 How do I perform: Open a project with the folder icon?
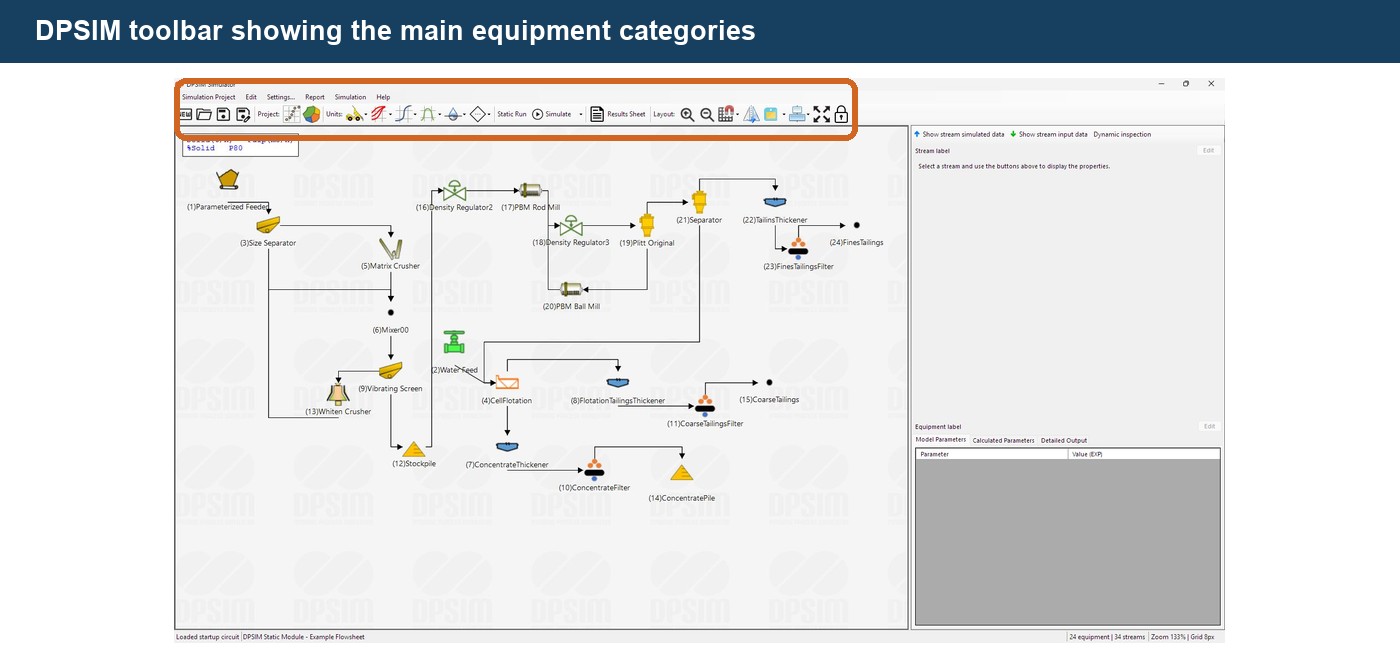pyautogui.click(x=204, y=114)
